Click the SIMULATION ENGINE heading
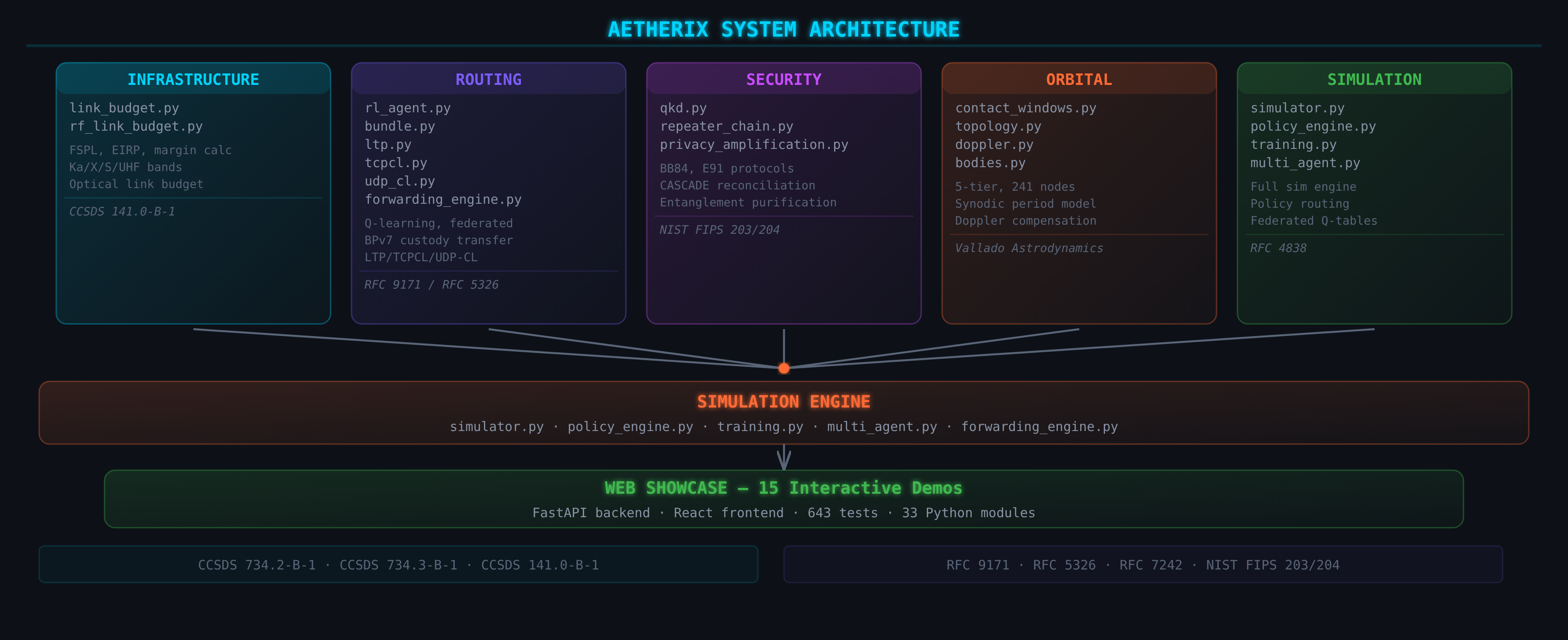The height and width of the screenshot is (640, 1568). [x=784, y=401]
